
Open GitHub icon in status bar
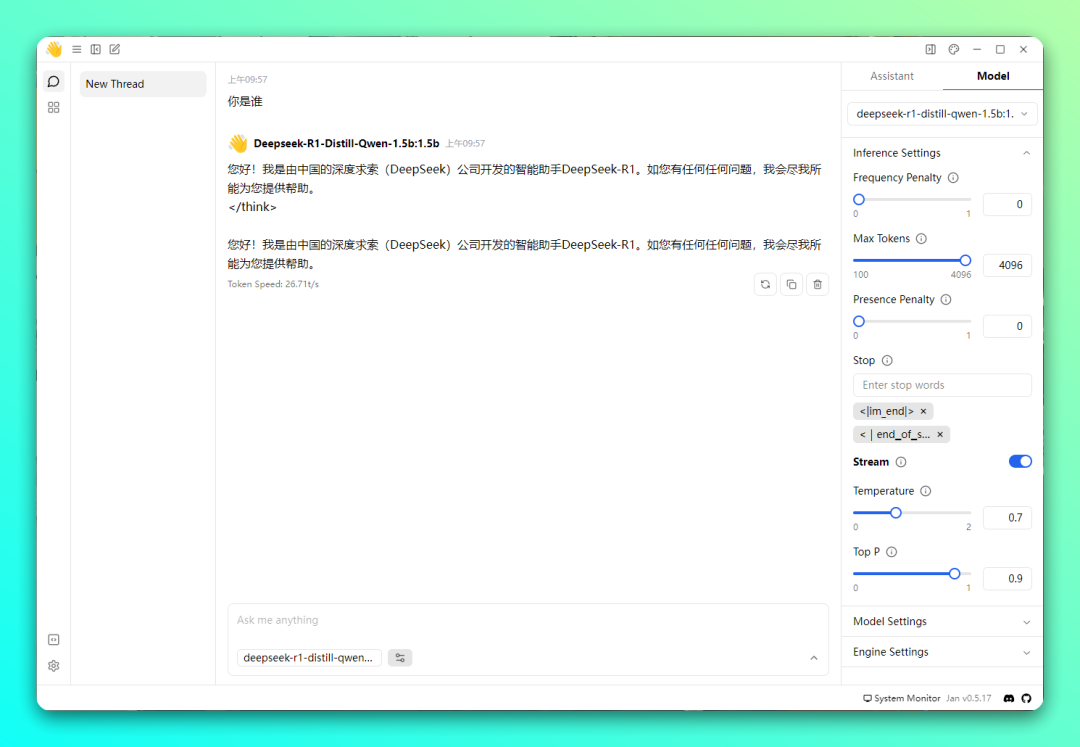(x=1026, y=698)
